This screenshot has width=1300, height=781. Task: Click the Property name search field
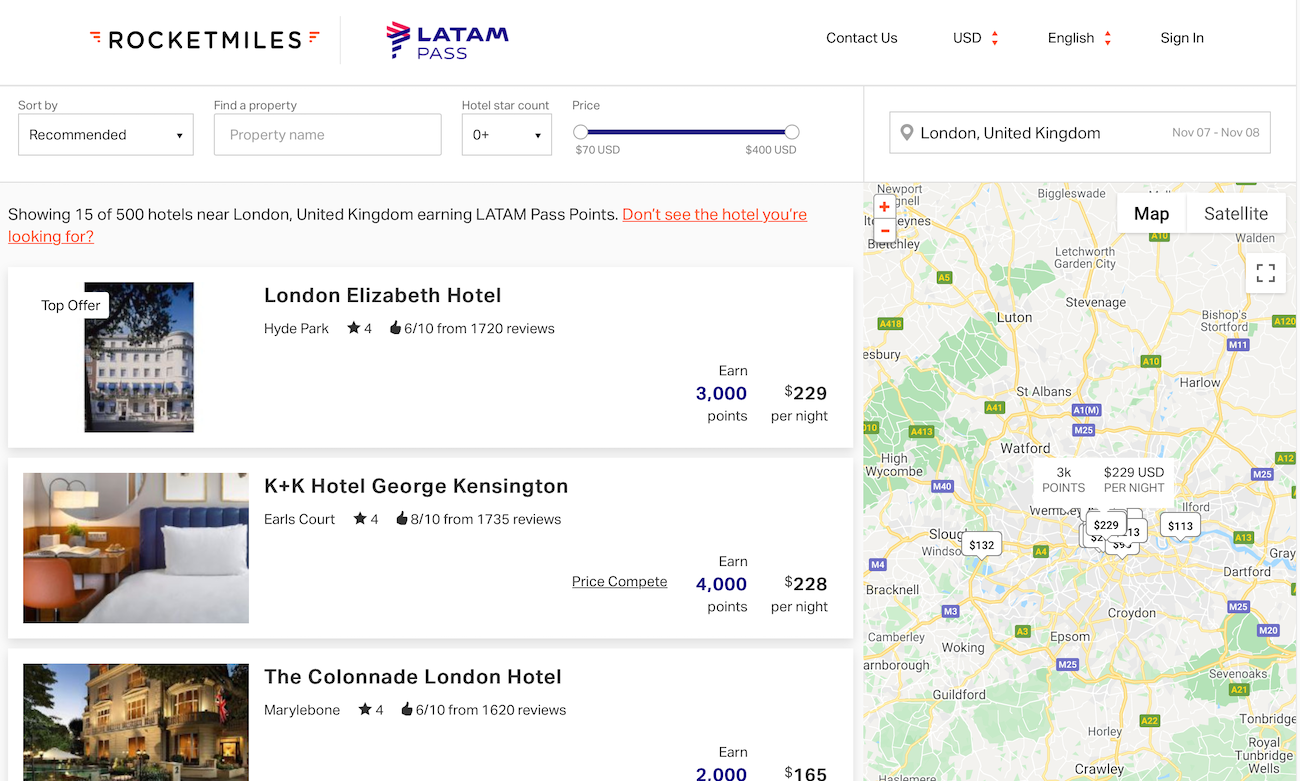click(327, 134)
